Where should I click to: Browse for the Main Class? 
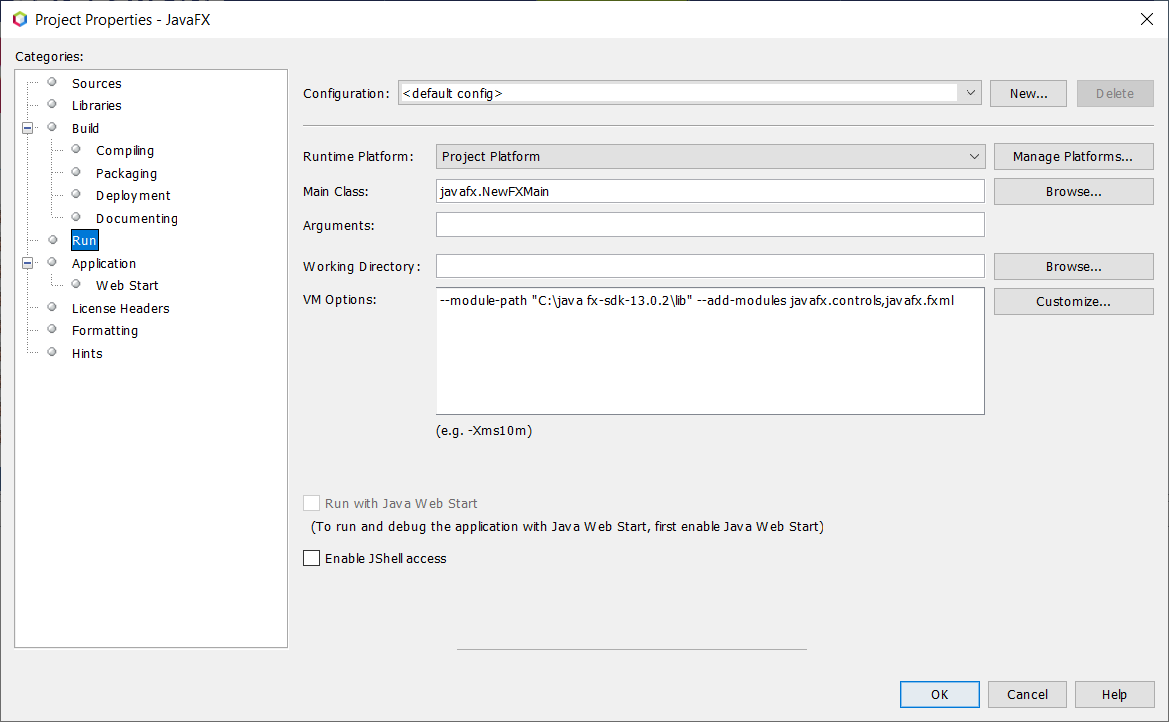[x=1073, y=192]
